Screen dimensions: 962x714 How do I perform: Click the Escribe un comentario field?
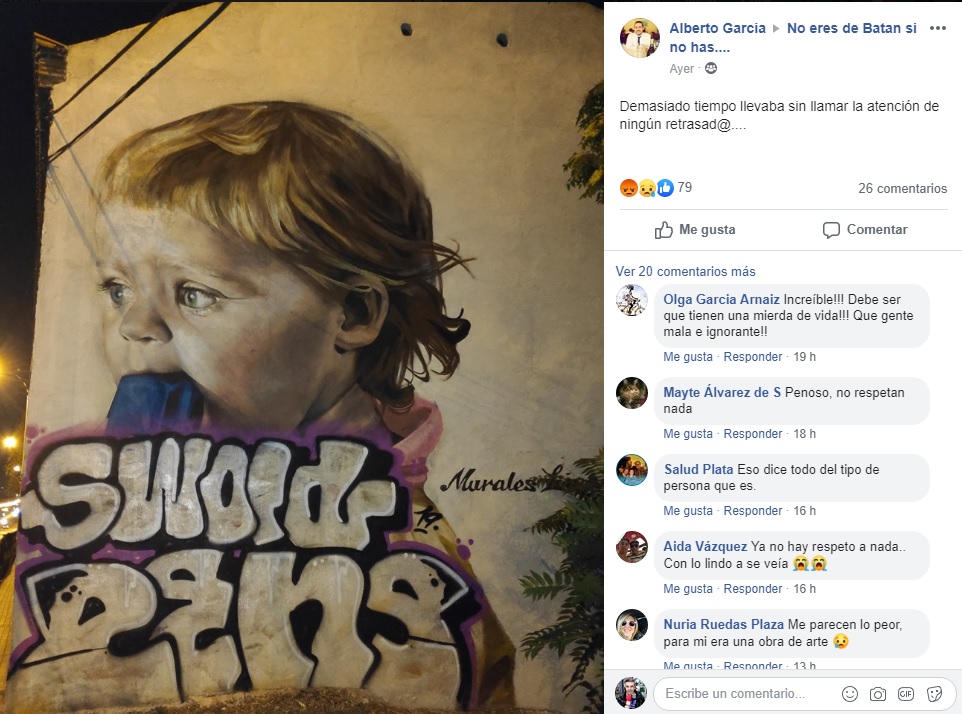(745, 693)
